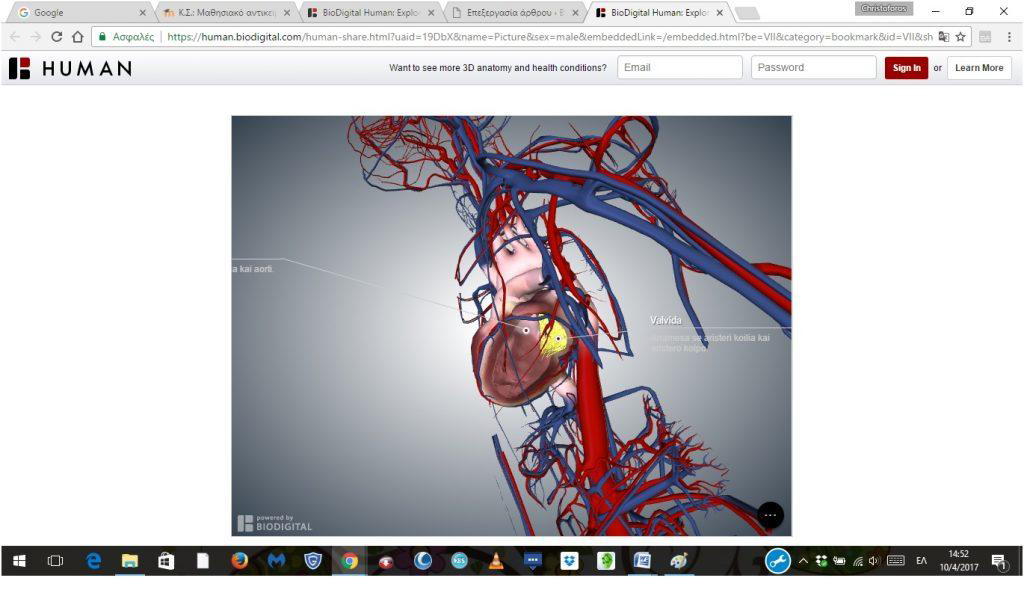The height and width of the screenshot is (589, 1024).
Task: Show hidden system tray icons
Action: point(803,561)
